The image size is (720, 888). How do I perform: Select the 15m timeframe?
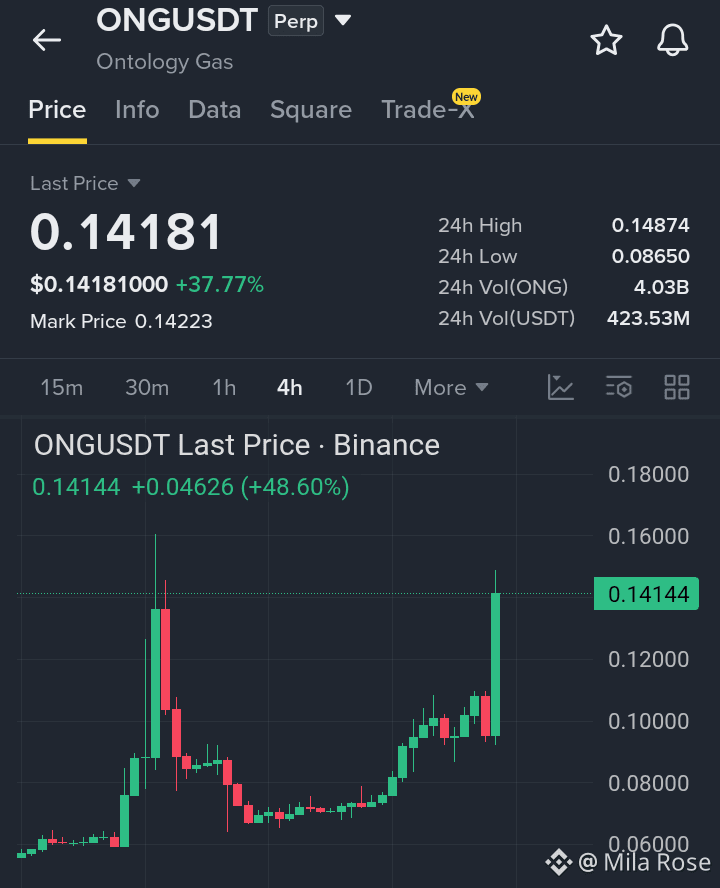pos(62,387)
